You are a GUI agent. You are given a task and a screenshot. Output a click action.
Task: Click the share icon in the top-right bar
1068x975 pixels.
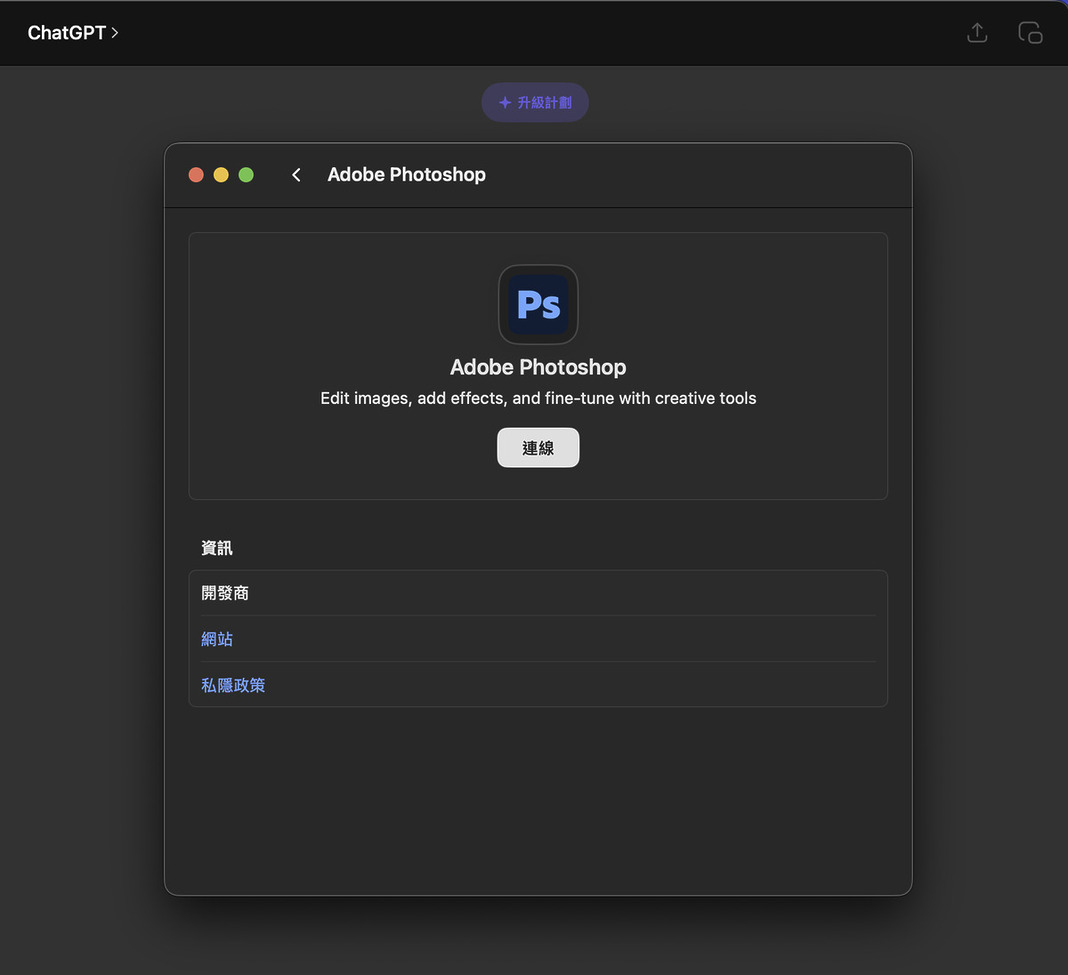pyautogui.click(x=977, y=32)
